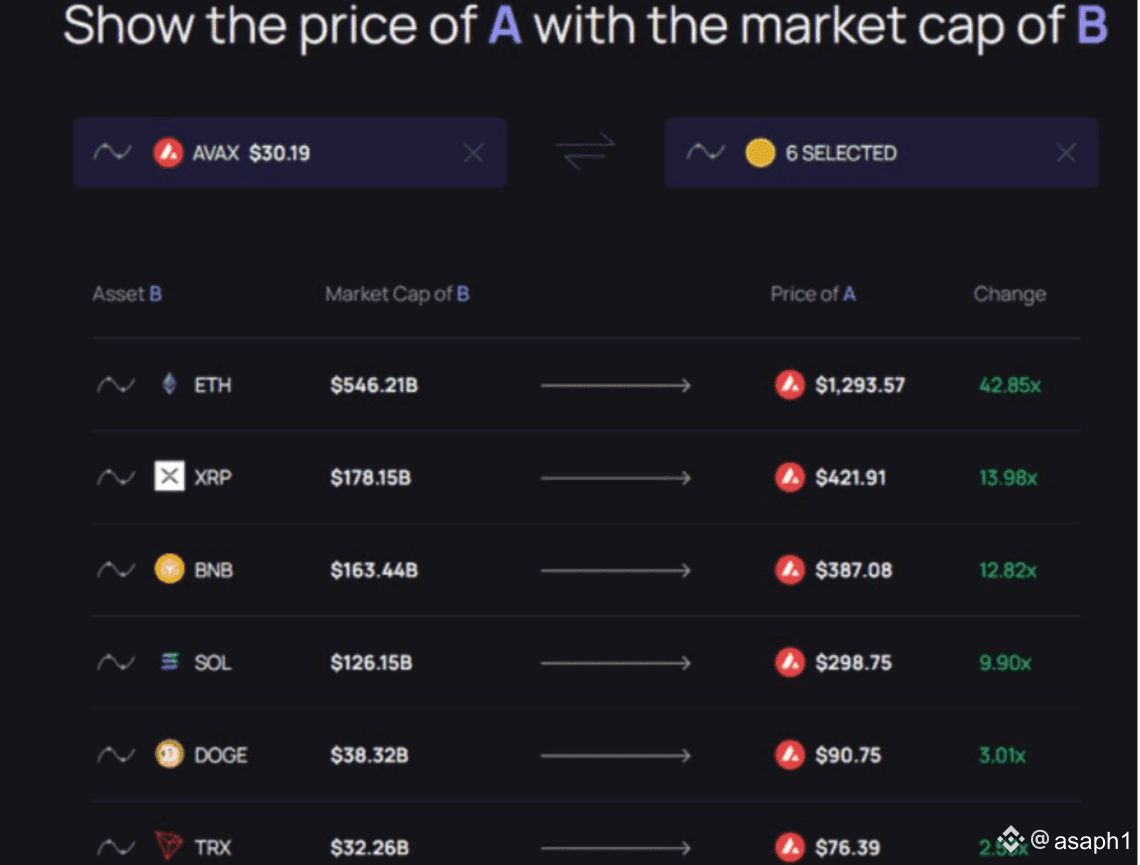
Task: Click the DOGE coin logo
Action: (x=169, y=755)
